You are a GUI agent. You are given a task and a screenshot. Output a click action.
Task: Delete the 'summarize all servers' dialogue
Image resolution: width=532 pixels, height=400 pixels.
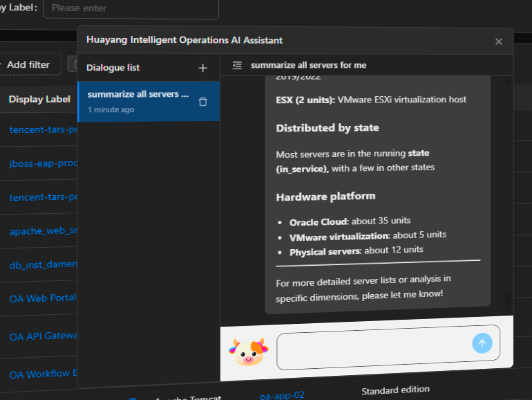pos(203,101)
